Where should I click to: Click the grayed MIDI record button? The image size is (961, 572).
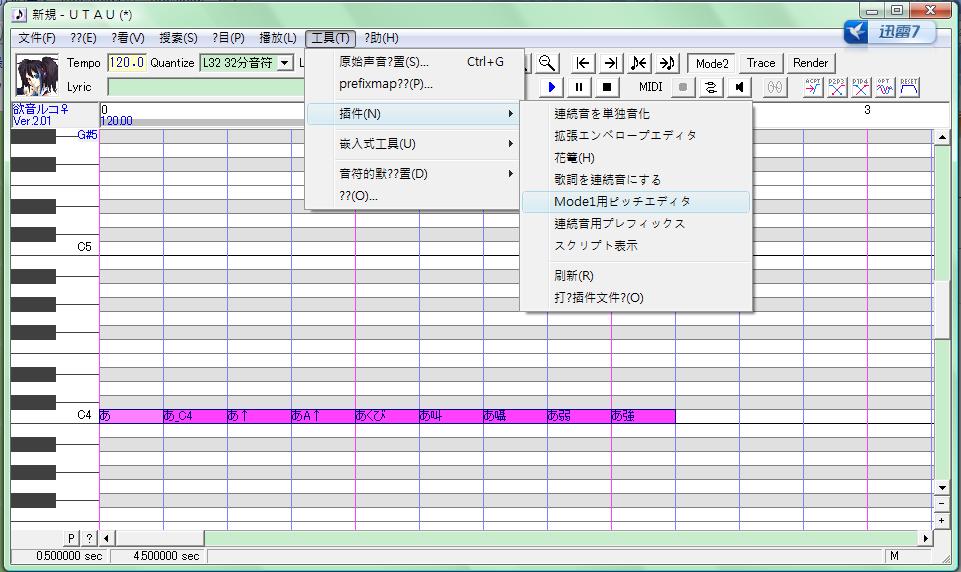tap(683, 87)
